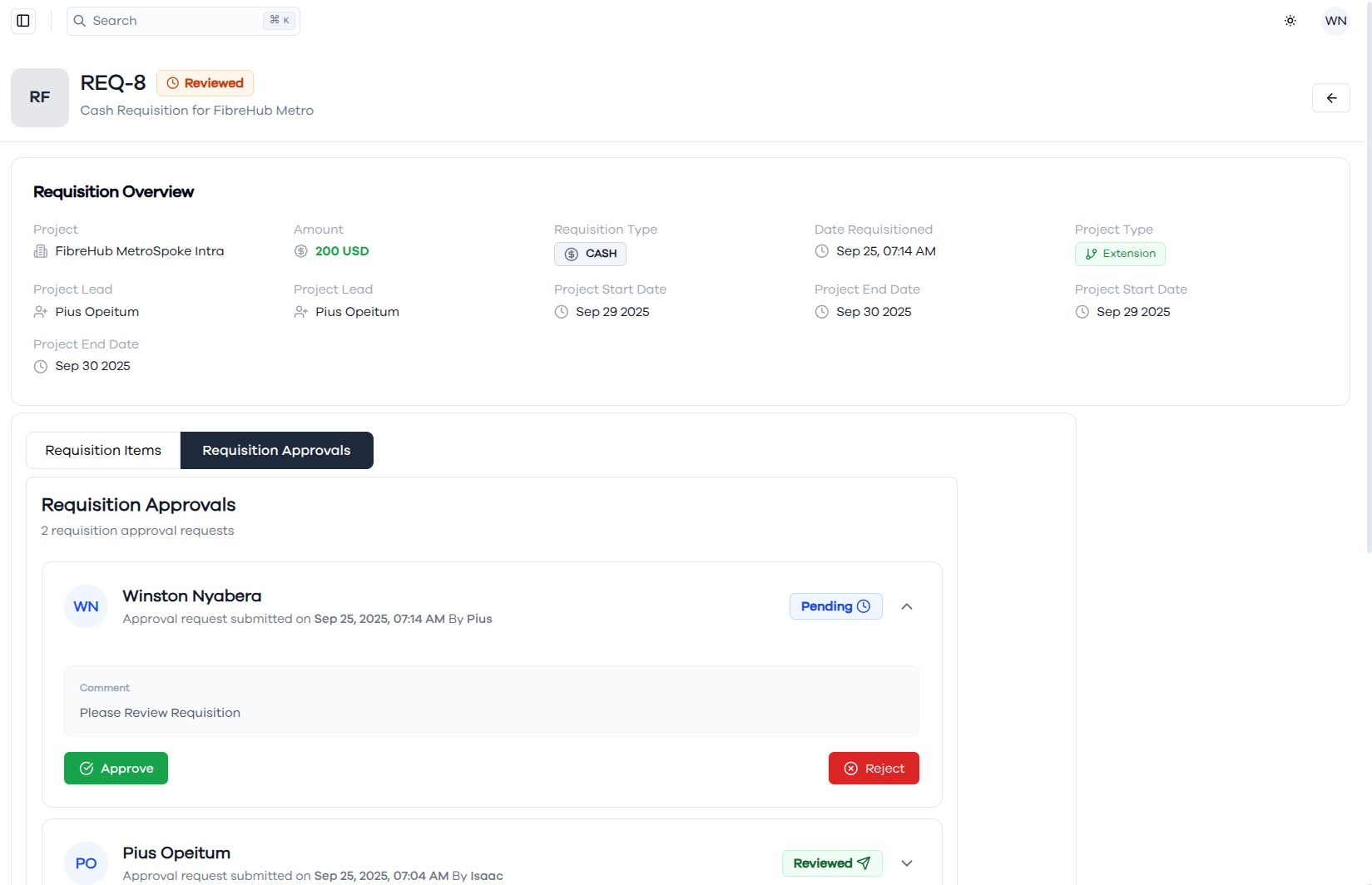Click 'Cash Requisition for FibreHub Metro' subtitle

197,111
